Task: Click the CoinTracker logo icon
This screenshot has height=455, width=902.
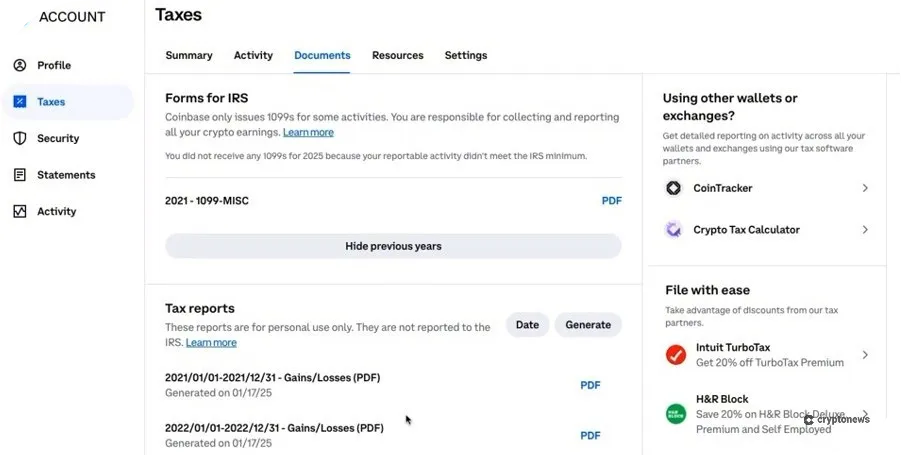Action: pos(674,188)
